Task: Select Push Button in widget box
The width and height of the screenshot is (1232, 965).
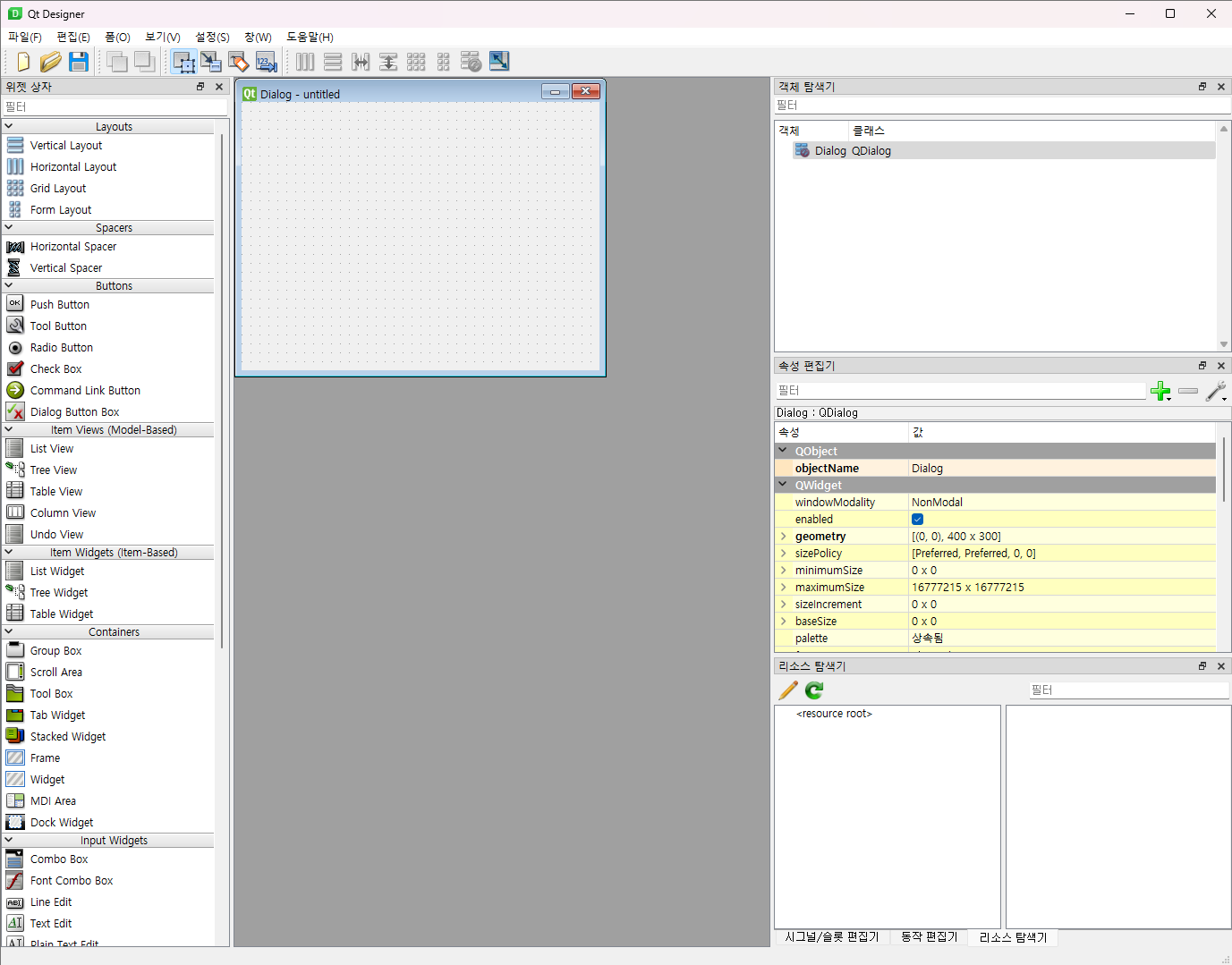Action: point(60,305)
